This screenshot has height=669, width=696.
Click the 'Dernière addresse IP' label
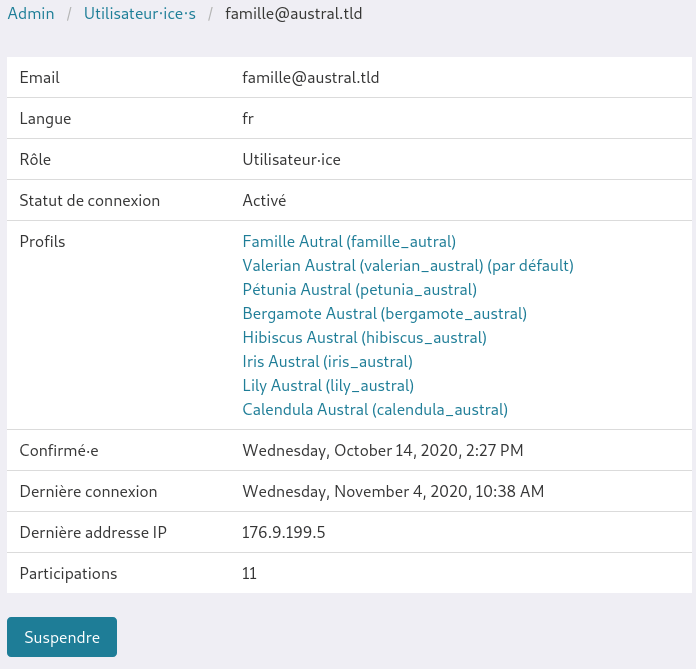tap(93, 532)
